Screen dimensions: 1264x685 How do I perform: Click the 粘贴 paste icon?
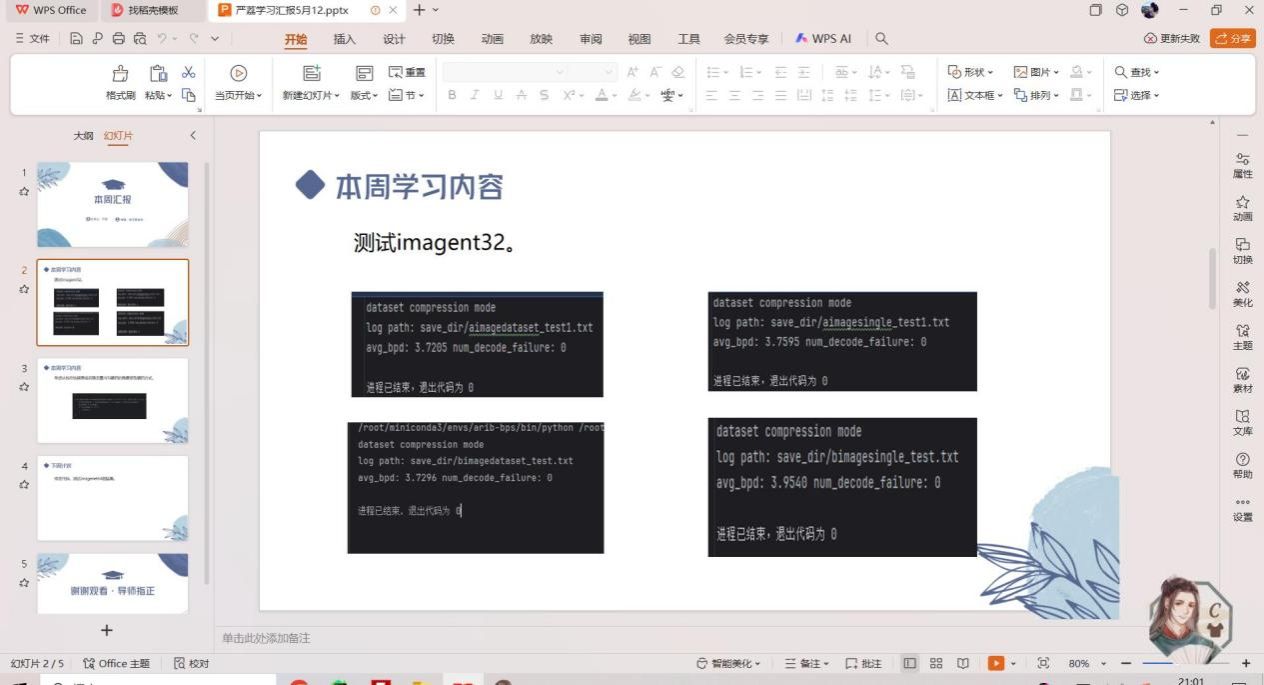click(x=158, y=73)
